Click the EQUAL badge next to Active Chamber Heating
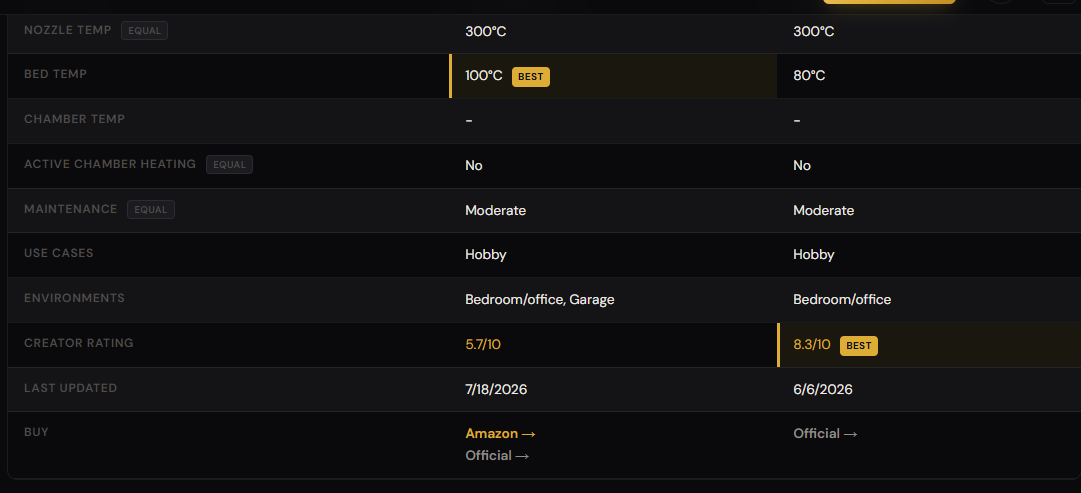1081x493 pixels. point(230,164)
